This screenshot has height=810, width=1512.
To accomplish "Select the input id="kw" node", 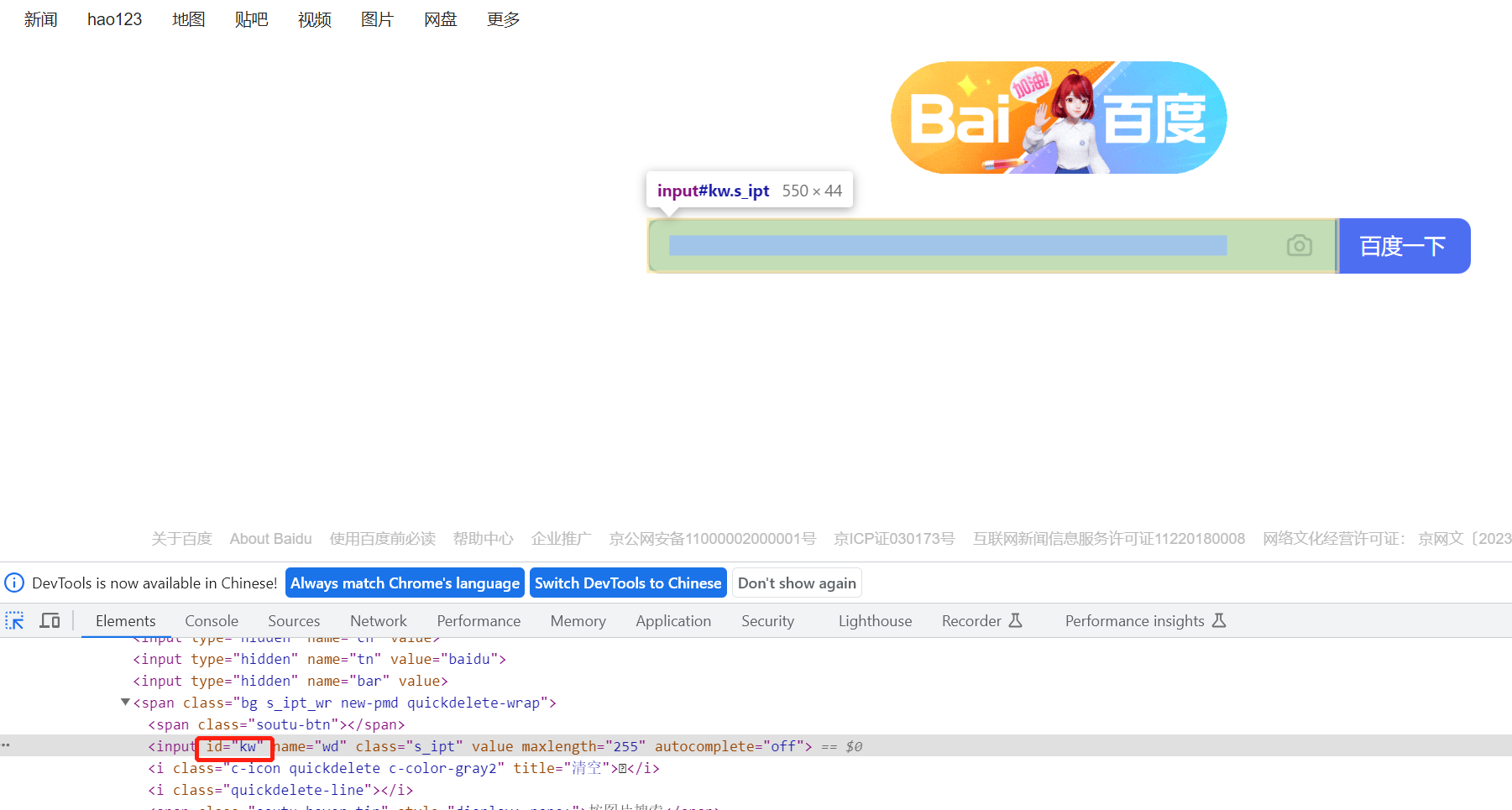I will [x=480, y=746].
